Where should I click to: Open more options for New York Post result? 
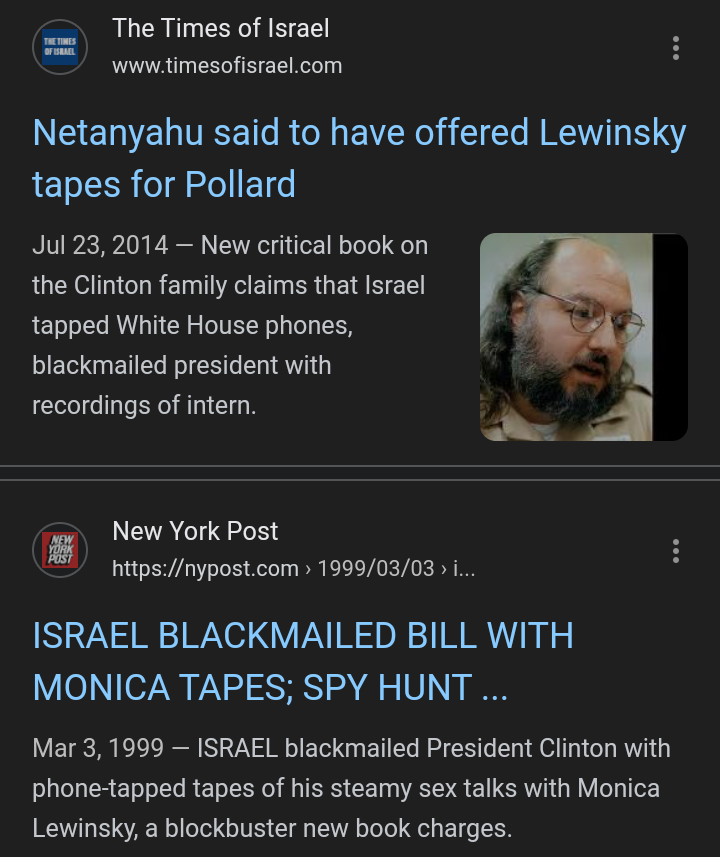tap(676, 551)
